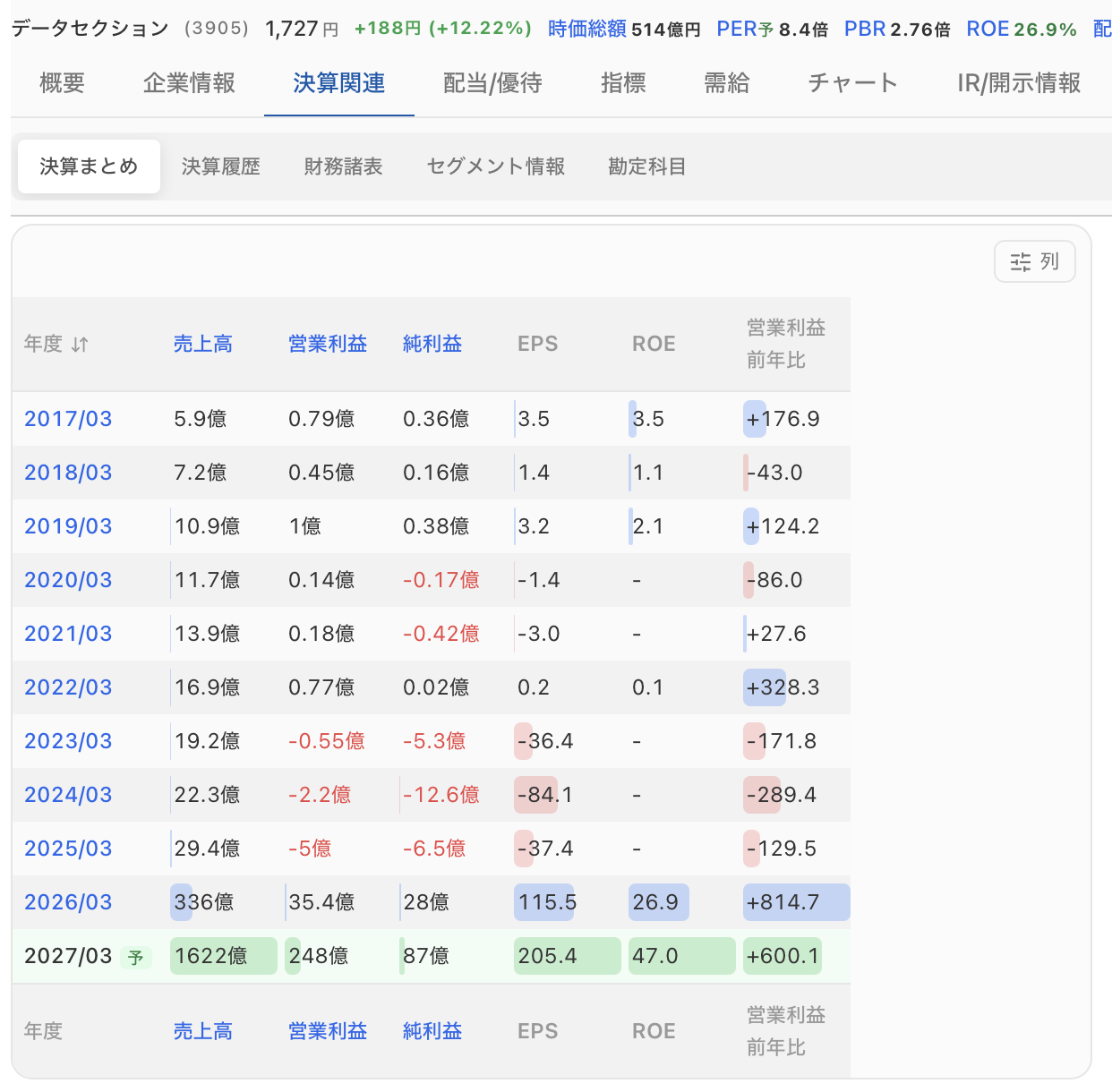This screenshot has width=1112, height=1092.
Task: Click the 営業利益 header link
Action: [x=328, y=344]
